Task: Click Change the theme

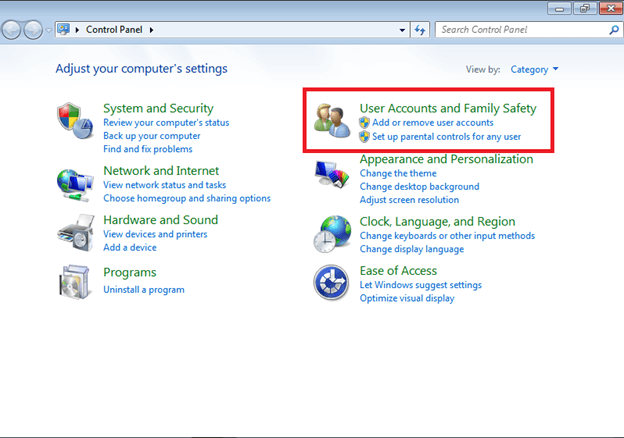Action: coord(398,173)
